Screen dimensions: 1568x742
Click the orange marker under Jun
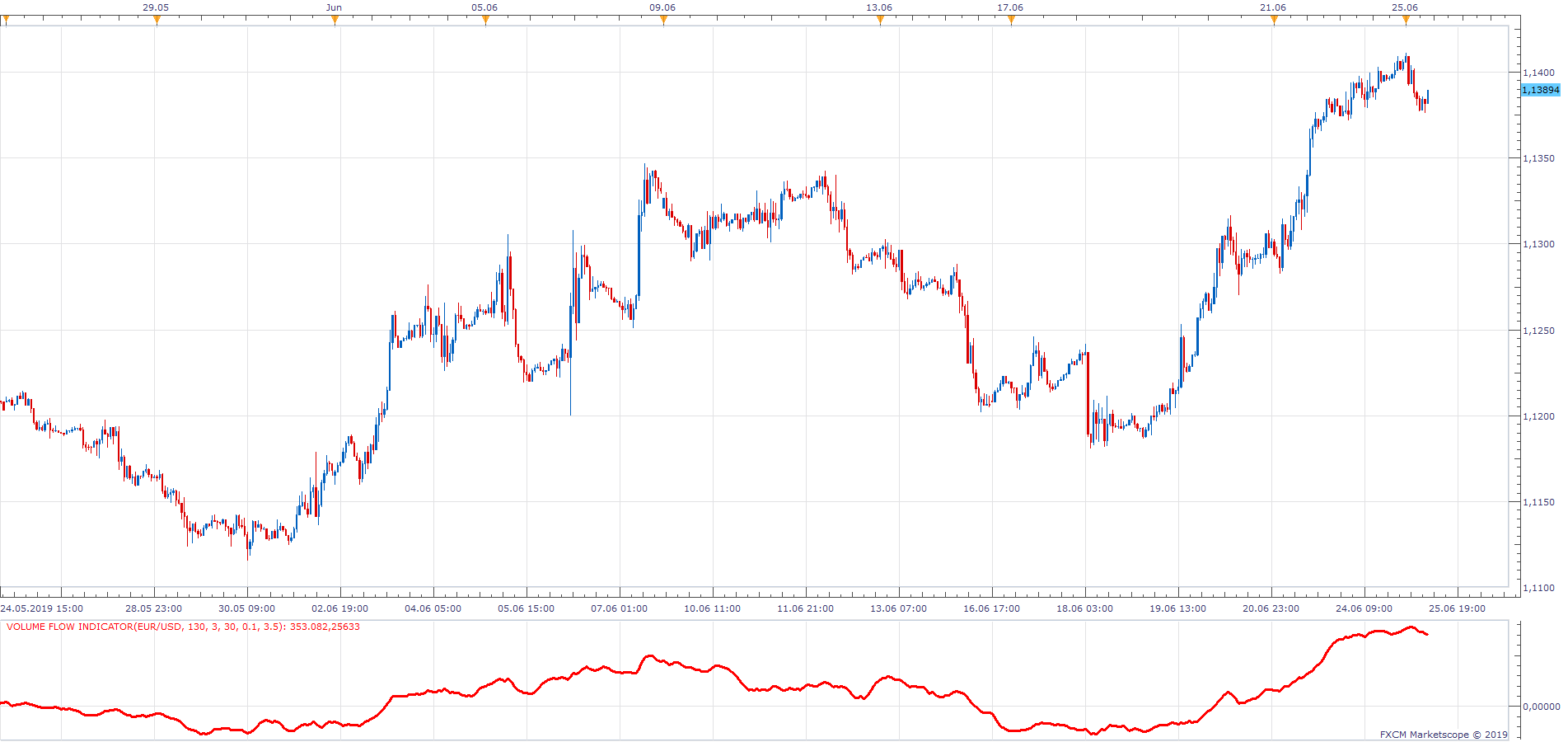335,20
